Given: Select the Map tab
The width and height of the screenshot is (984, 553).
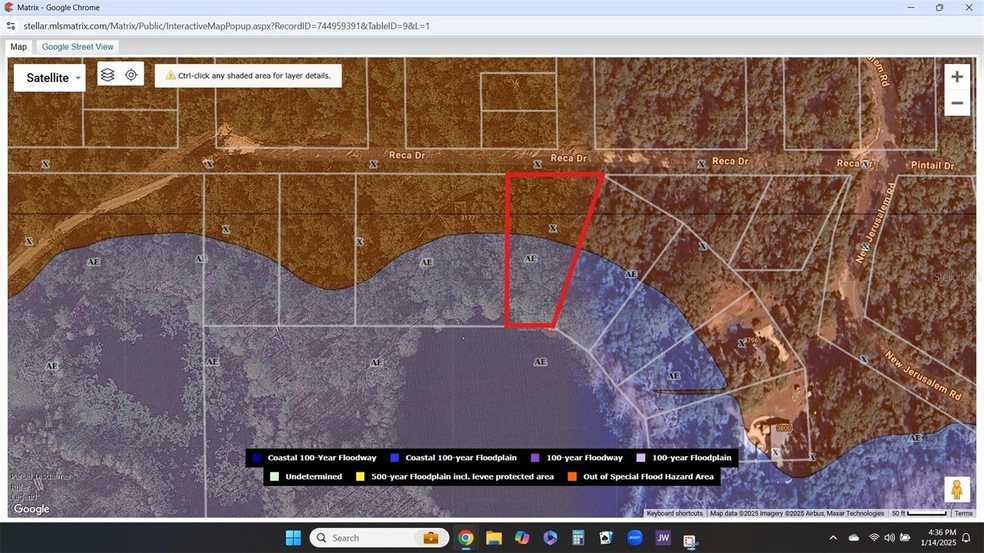Looking at the screenshot, I should pyautogui.click(x=18, y=47).
